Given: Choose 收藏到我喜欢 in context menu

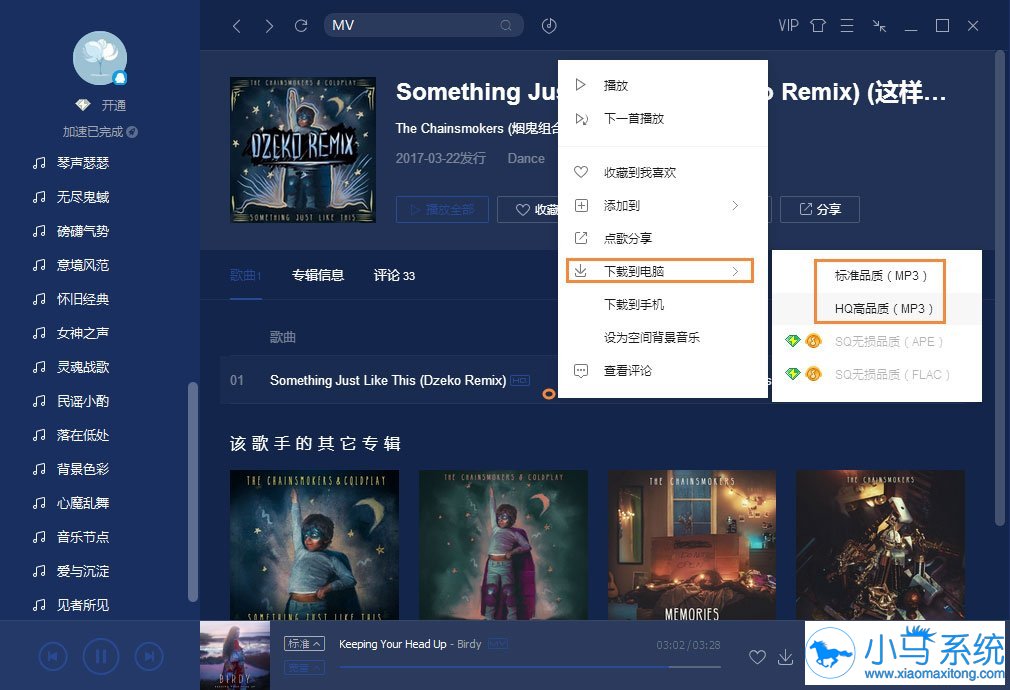Looking at the screenshot, I should [x=663, y=172].
